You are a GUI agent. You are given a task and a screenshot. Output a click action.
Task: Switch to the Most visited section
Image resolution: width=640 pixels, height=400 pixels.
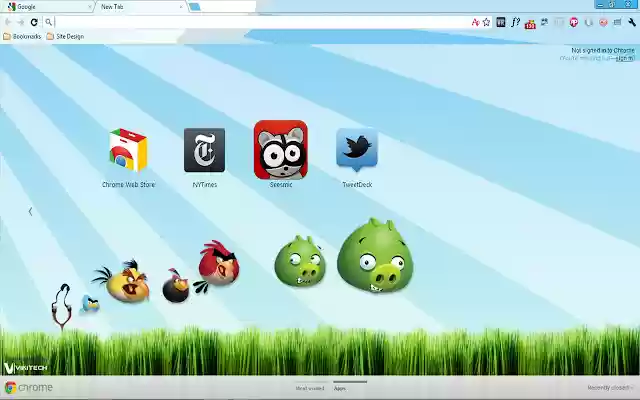point(310,388)
